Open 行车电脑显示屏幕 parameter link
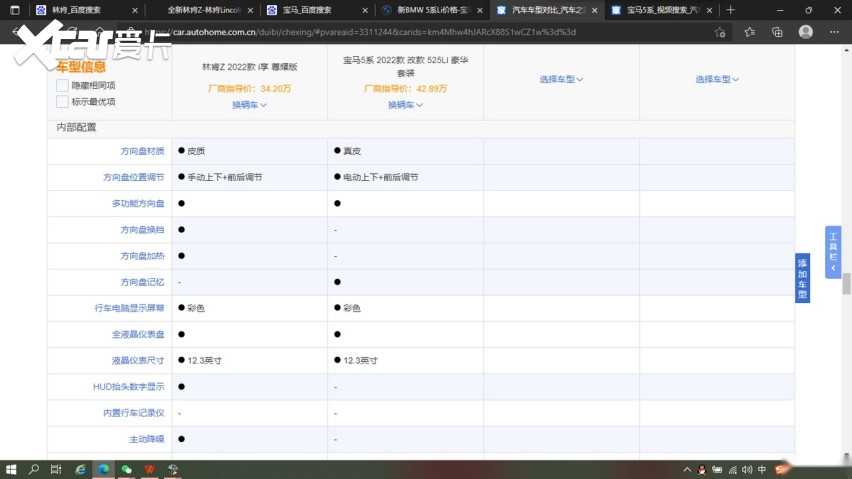 (129, 308)
